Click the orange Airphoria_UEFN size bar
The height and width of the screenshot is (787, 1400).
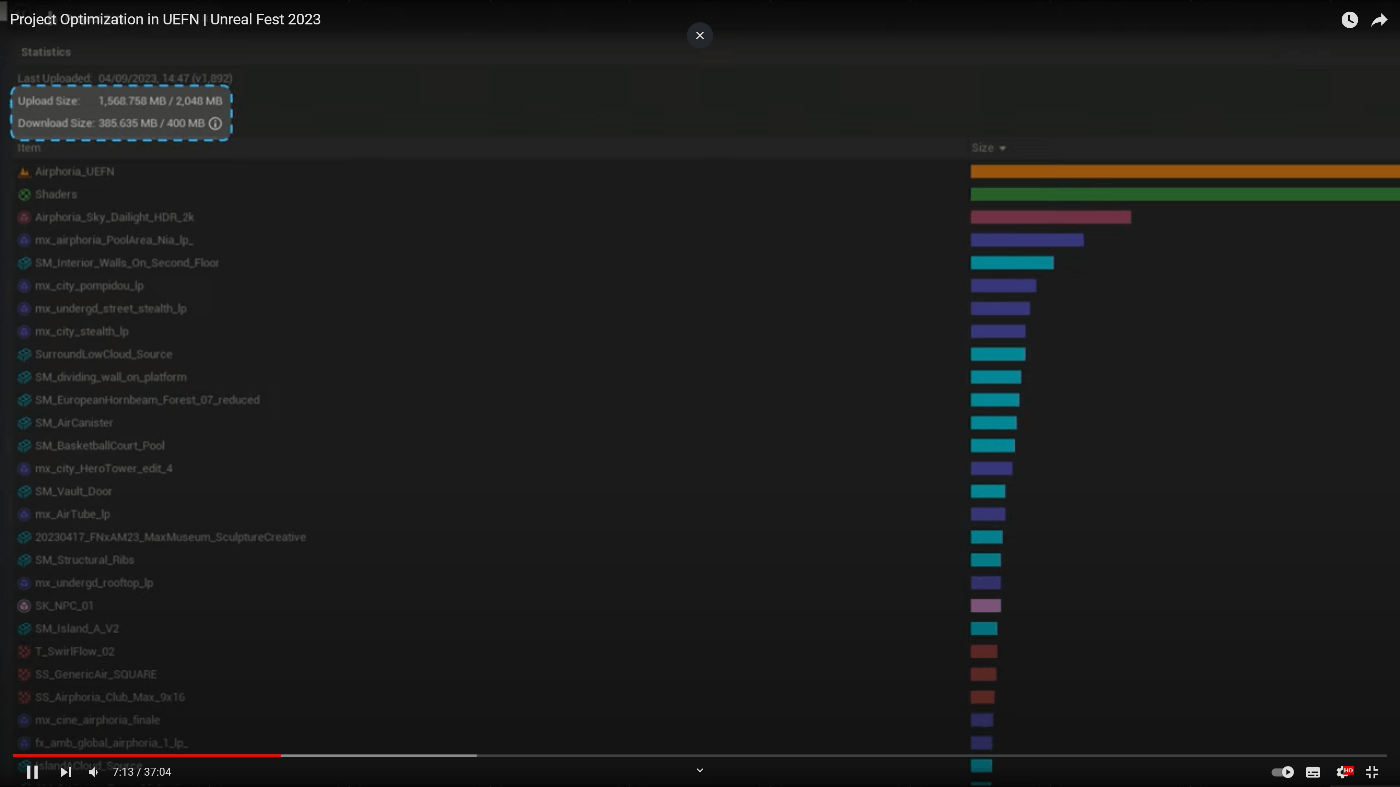[x=1185, y=172]
